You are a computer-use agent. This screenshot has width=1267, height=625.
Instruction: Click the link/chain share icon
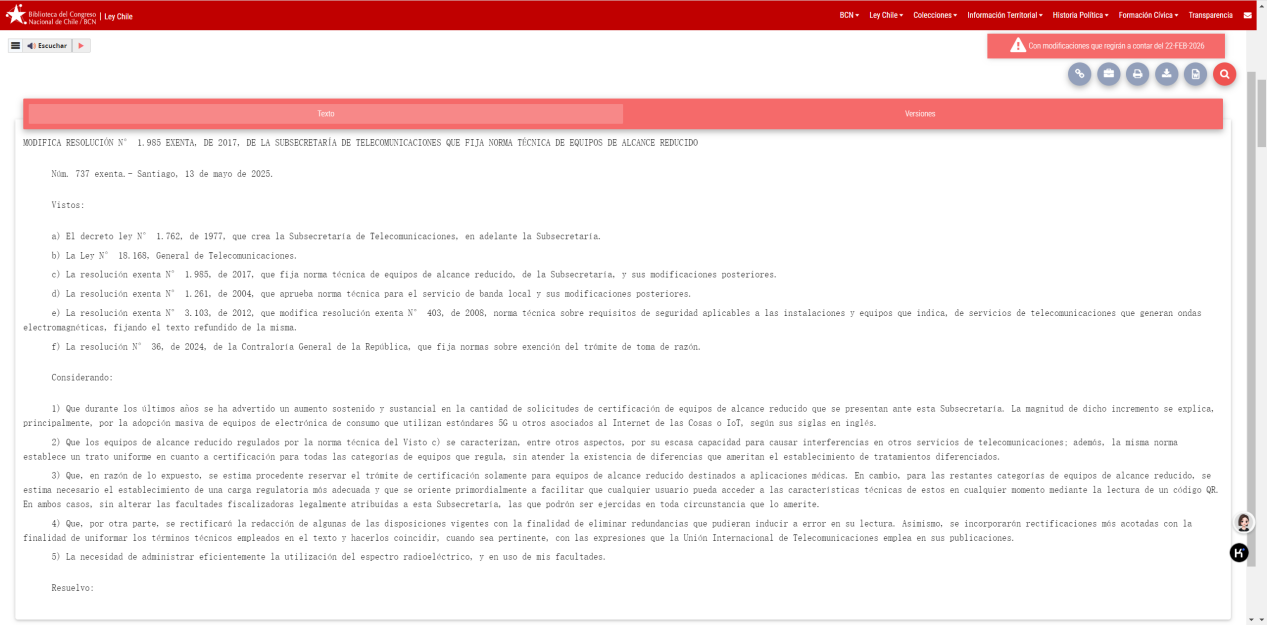[1079, 74]
